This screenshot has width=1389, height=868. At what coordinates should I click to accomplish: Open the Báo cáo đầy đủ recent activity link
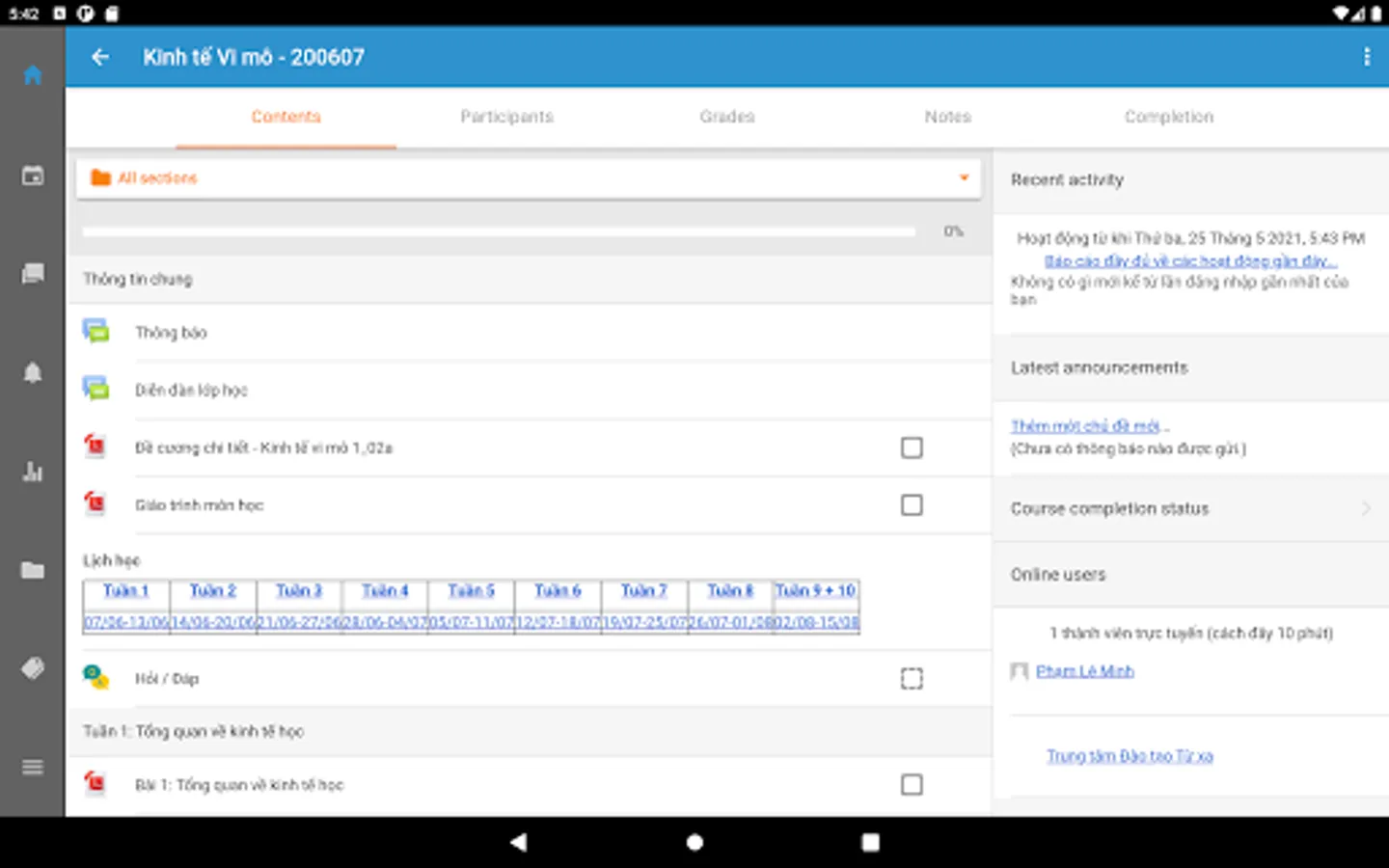[1191, 261]
